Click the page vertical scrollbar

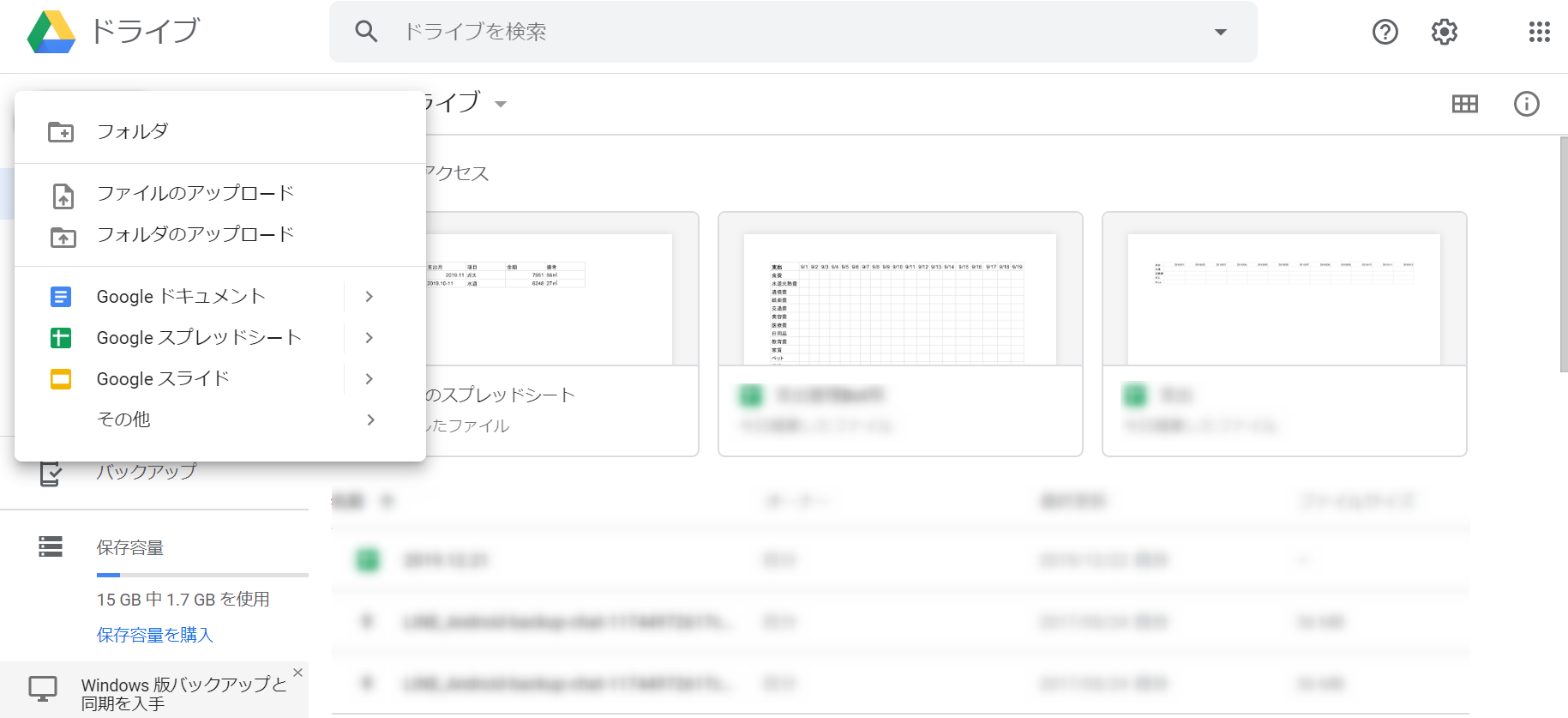1563,254
